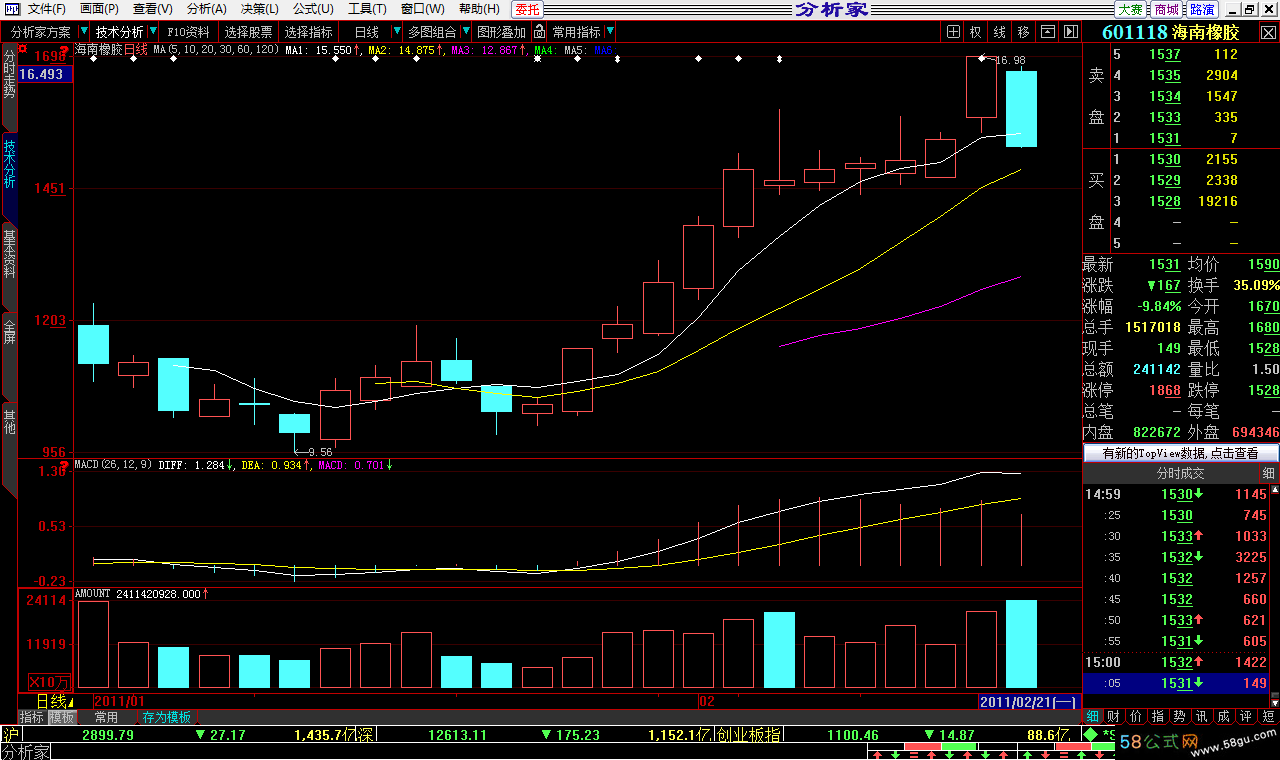This screenshot has width=1280, height=760.
Task: Click the 委托 order button
Action: point(527,9)
